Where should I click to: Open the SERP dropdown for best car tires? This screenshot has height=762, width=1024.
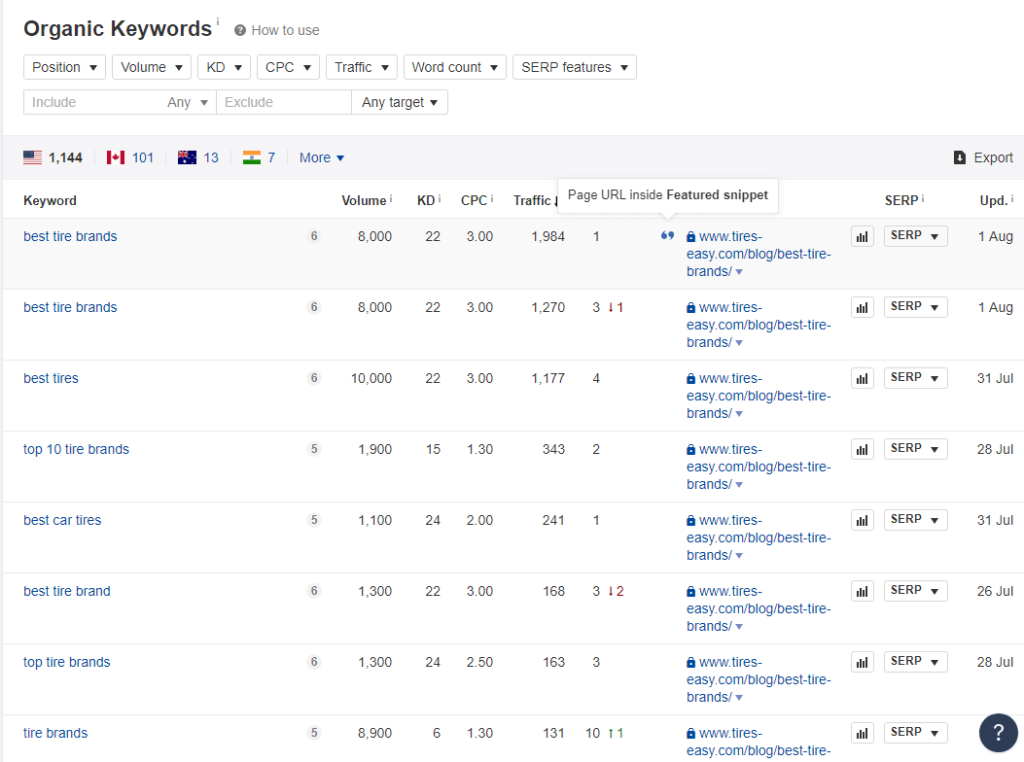(915, 520)
